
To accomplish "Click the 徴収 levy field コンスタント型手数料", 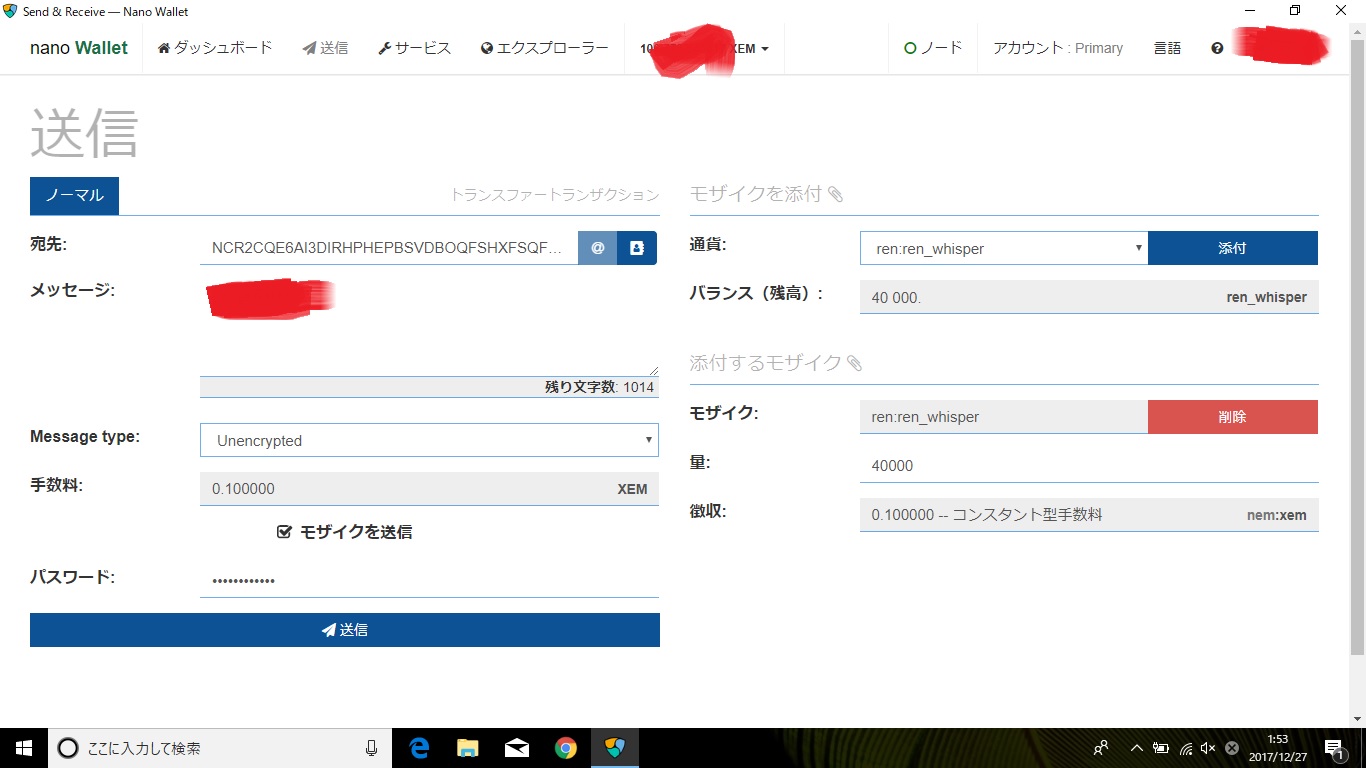I will click(x=1089, y=515).
